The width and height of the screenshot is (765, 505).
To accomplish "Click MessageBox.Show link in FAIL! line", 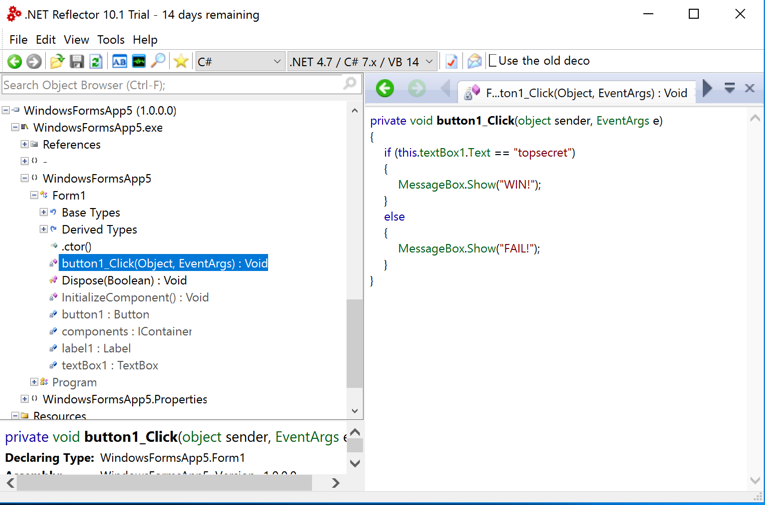I will click(446, 248).
